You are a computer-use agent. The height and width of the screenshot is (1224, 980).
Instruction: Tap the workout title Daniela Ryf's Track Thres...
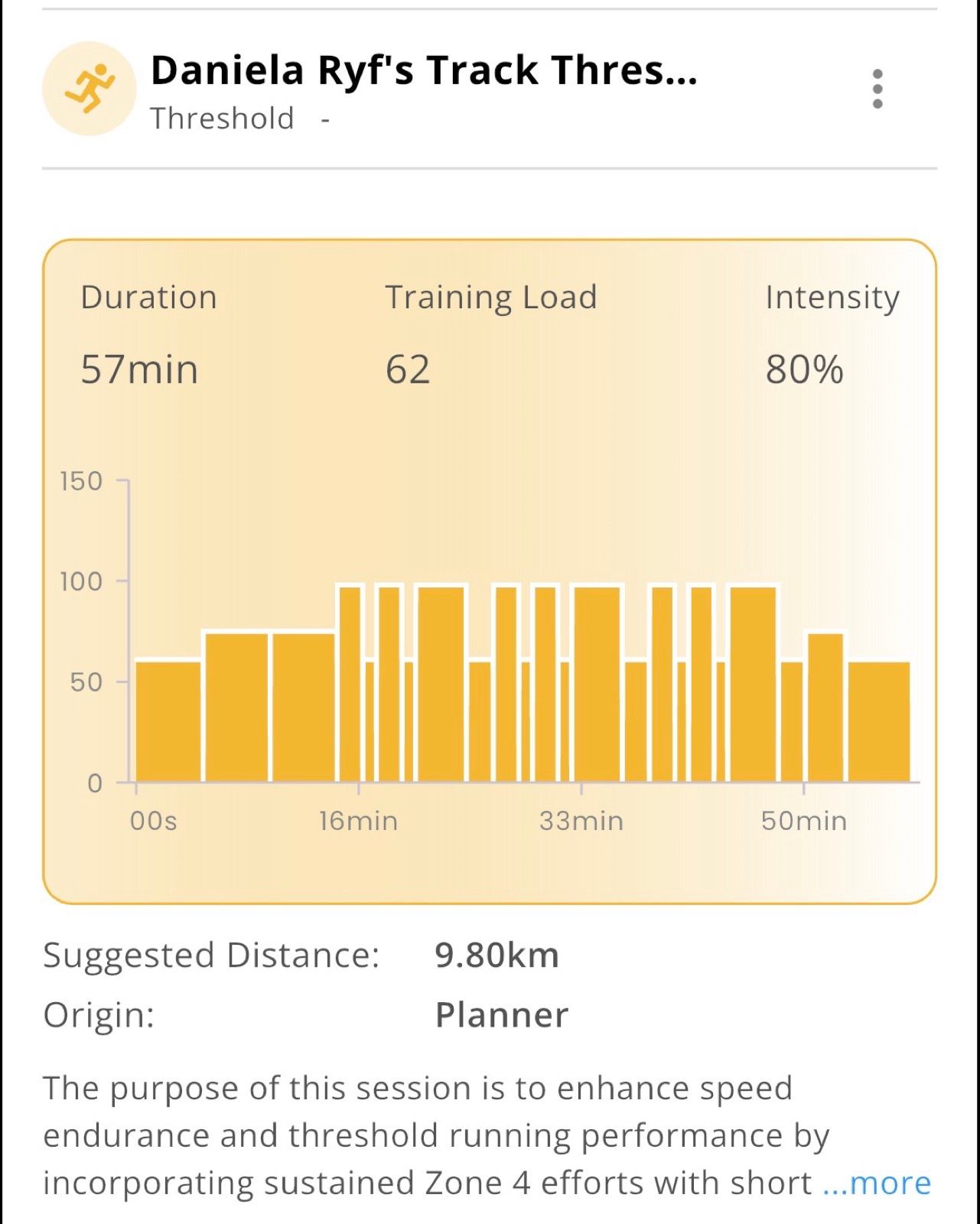coord(424,70)
